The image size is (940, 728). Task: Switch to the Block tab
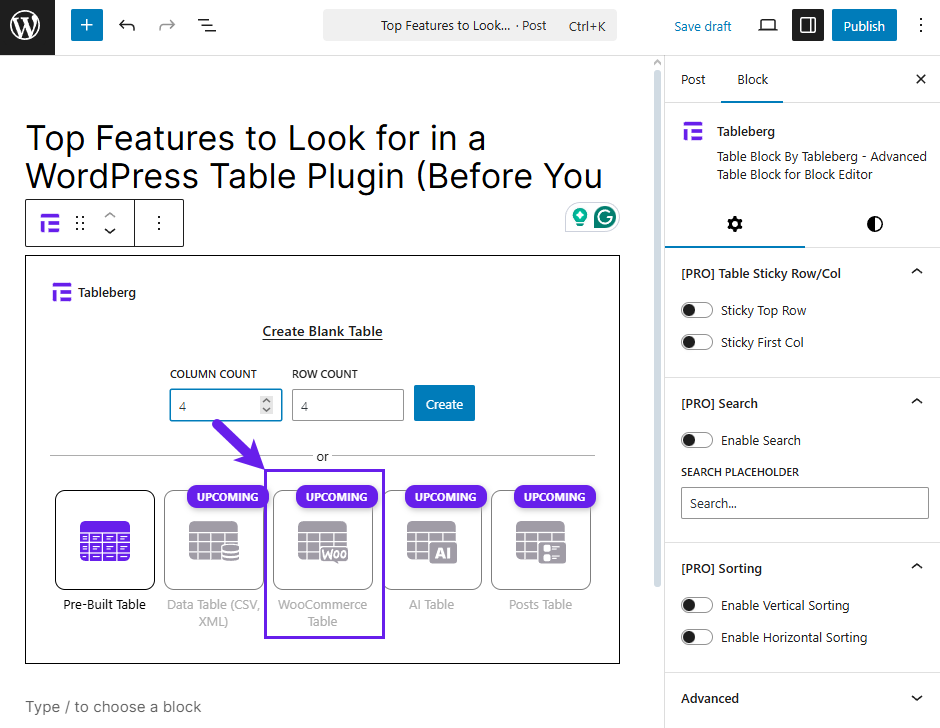[752, 79]
